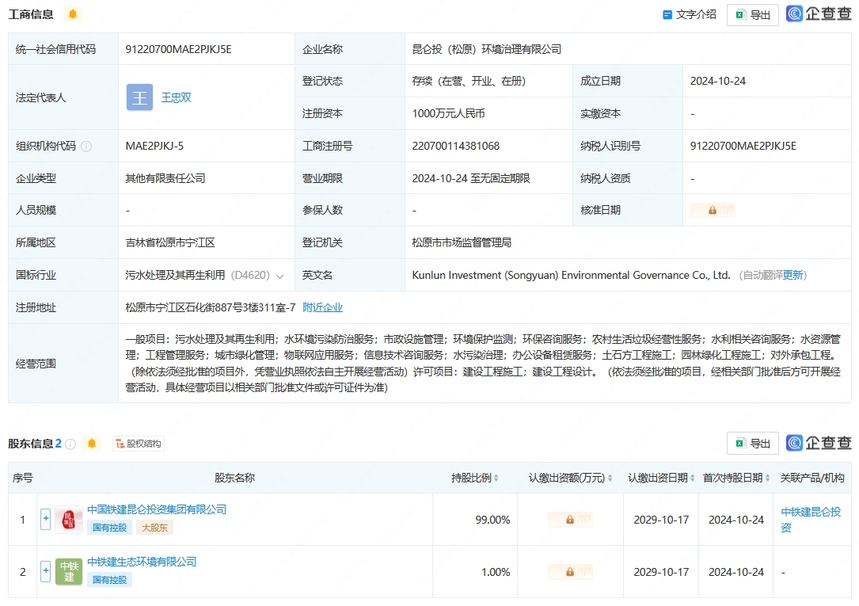Click the bell icon next to 工商信息
The width and height of the screenshot is (859, 606).
click(x=72, y=14)
